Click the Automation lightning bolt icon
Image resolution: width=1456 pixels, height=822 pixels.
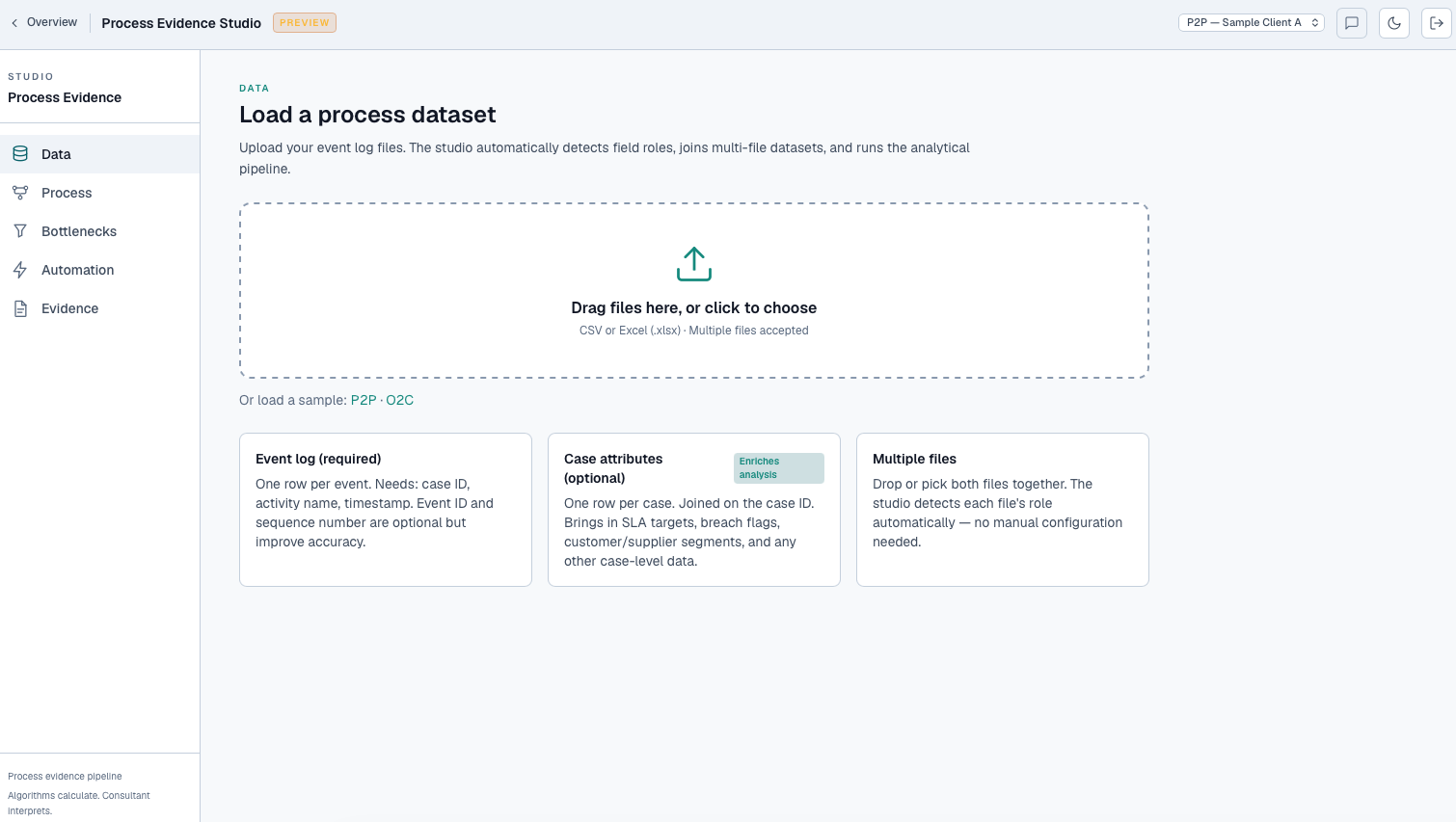click(20, 270)
